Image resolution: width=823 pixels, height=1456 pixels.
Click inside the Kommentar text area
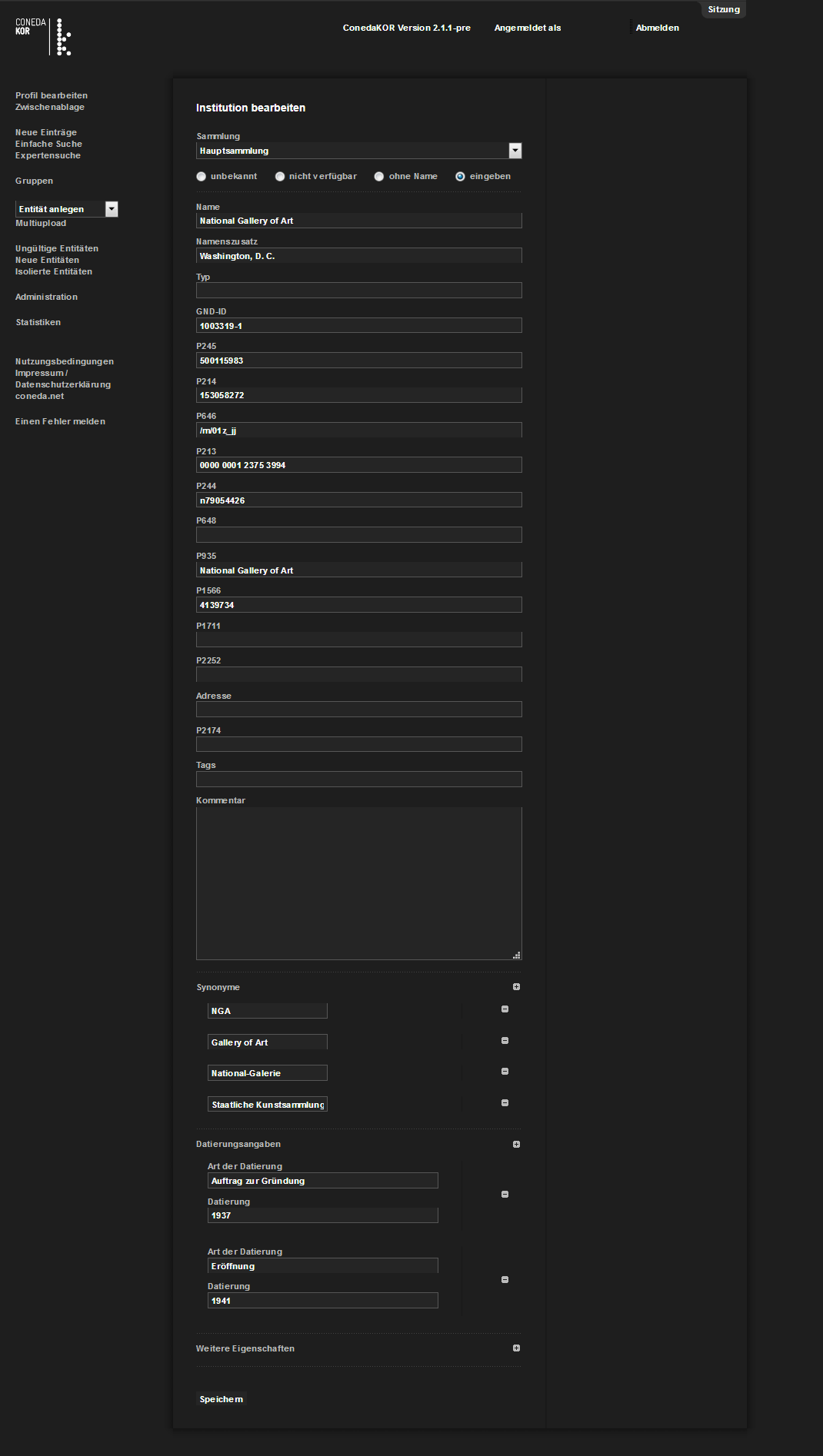point(359,884)
